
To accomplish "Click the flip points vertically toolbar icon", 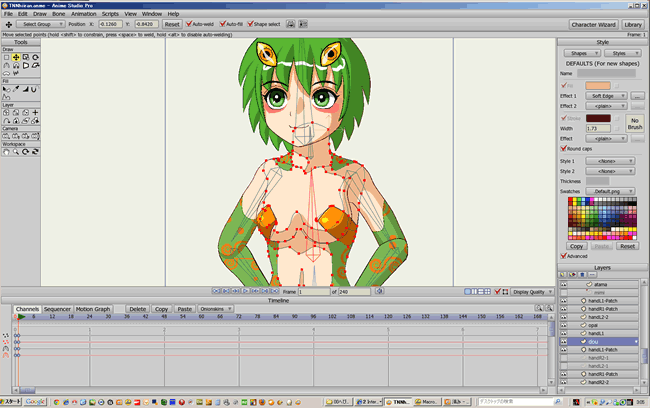I will tap(303, 24).
